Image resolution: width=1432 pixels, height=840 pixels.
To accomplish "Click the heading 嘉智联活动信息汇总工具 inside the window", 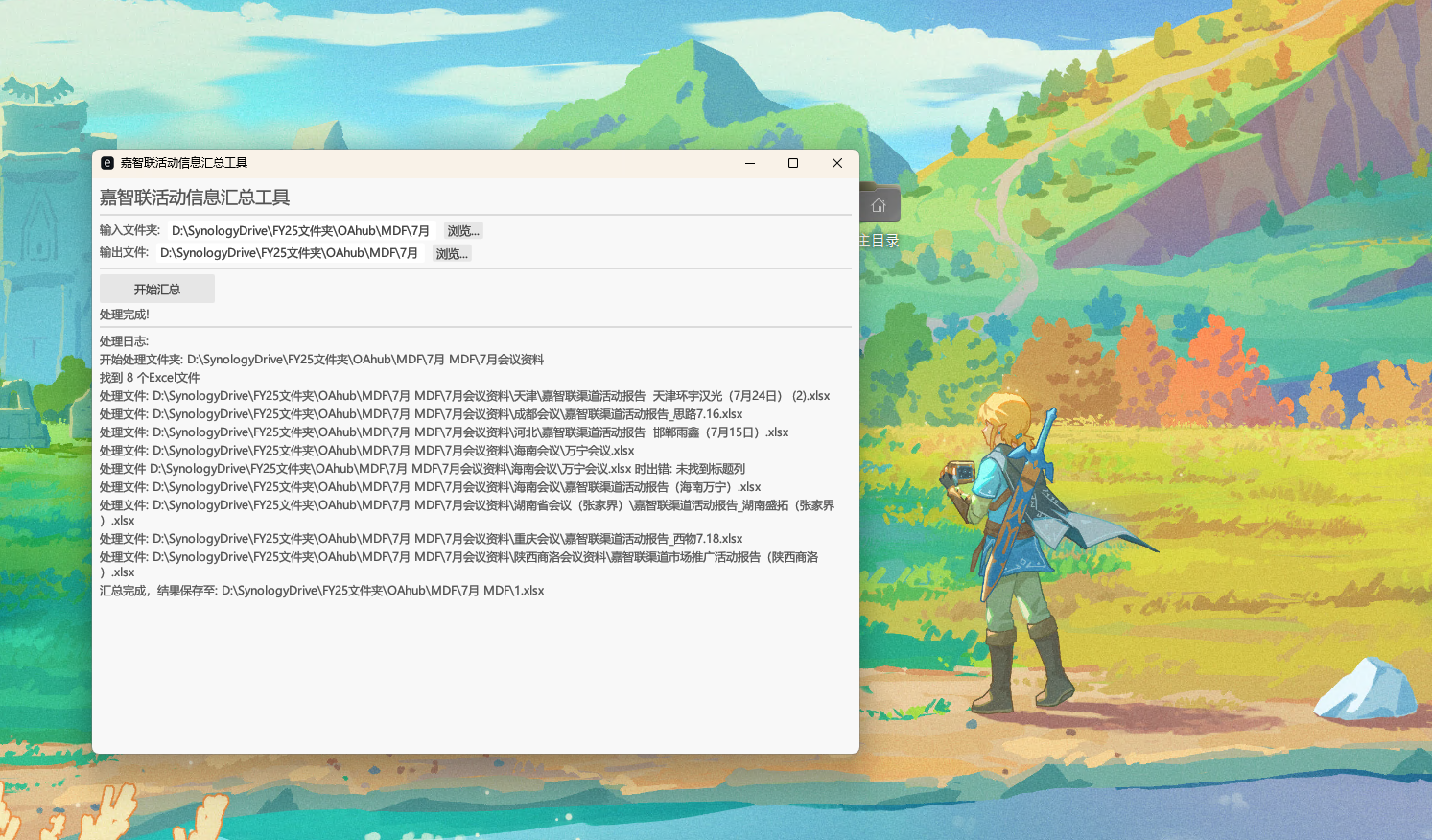I will pos(194,198).
